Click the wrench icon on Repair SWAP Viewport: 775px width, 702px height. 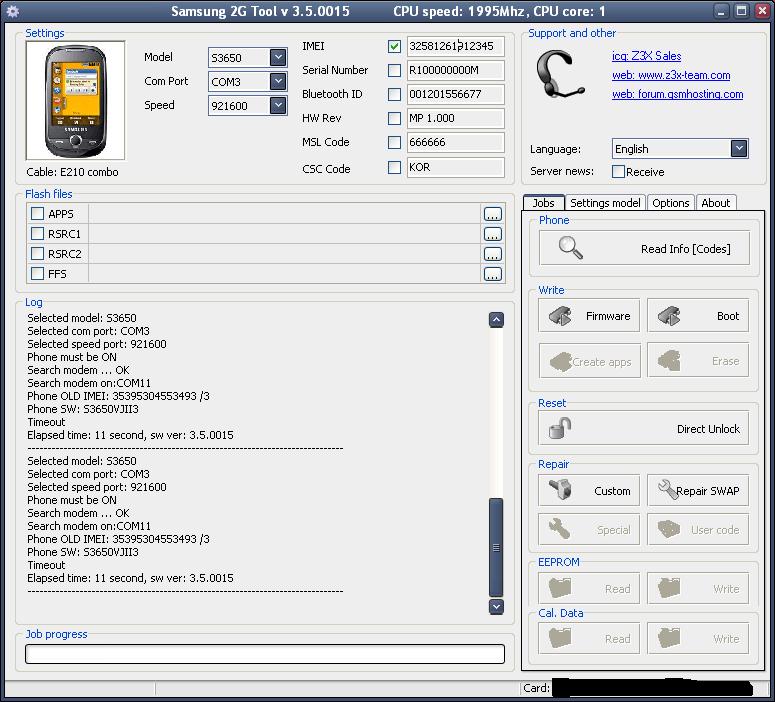coord(668,489)
